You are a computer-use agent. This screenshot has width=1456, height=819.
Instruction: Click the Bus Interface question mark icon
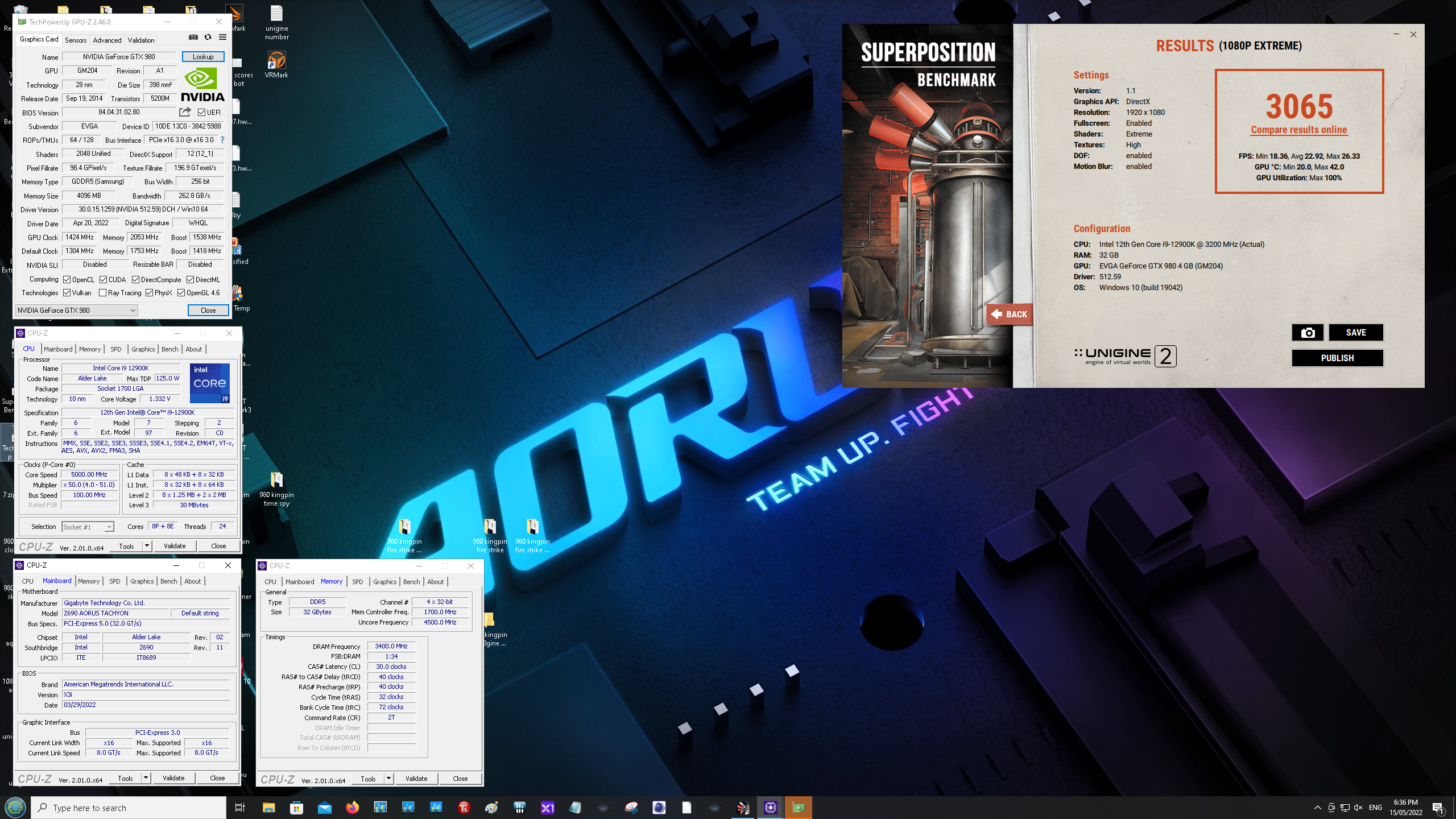point(222,140)
